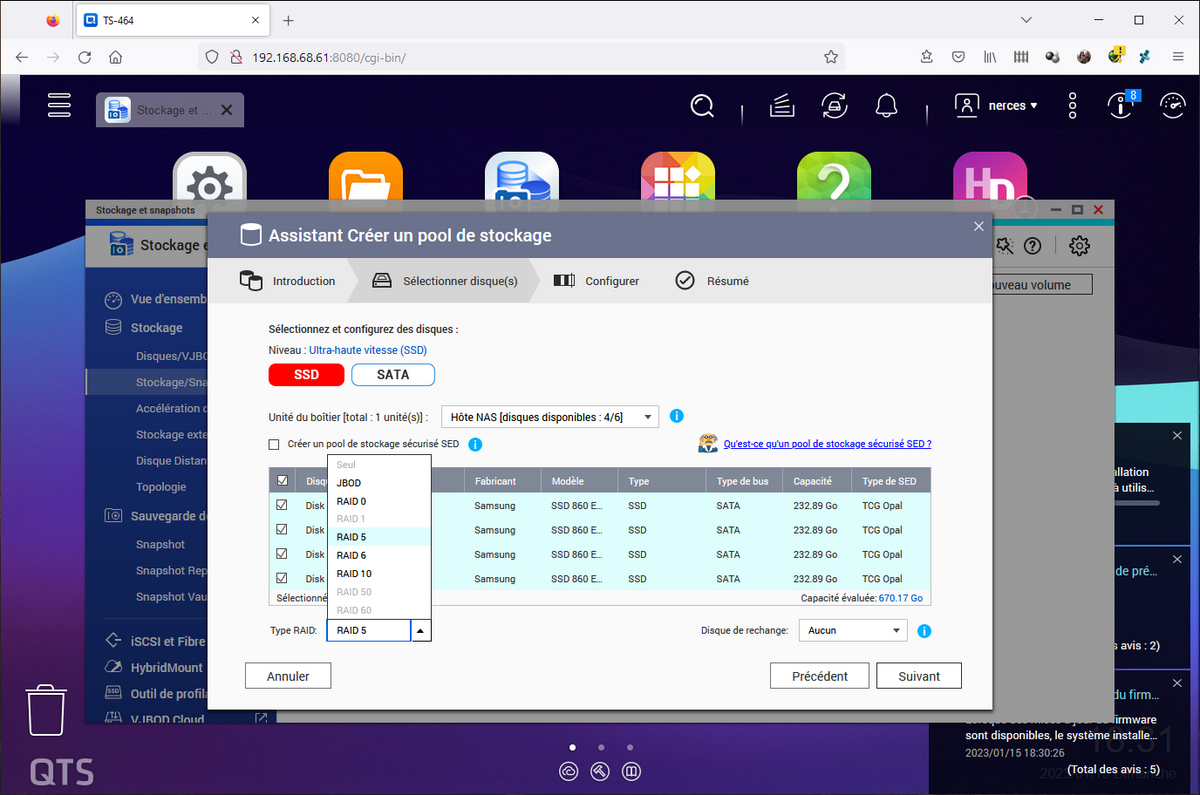Open iSCSI et Fibre sidebar item
Viewport: 1200px width, 795px height.
(x=155, y=641)
